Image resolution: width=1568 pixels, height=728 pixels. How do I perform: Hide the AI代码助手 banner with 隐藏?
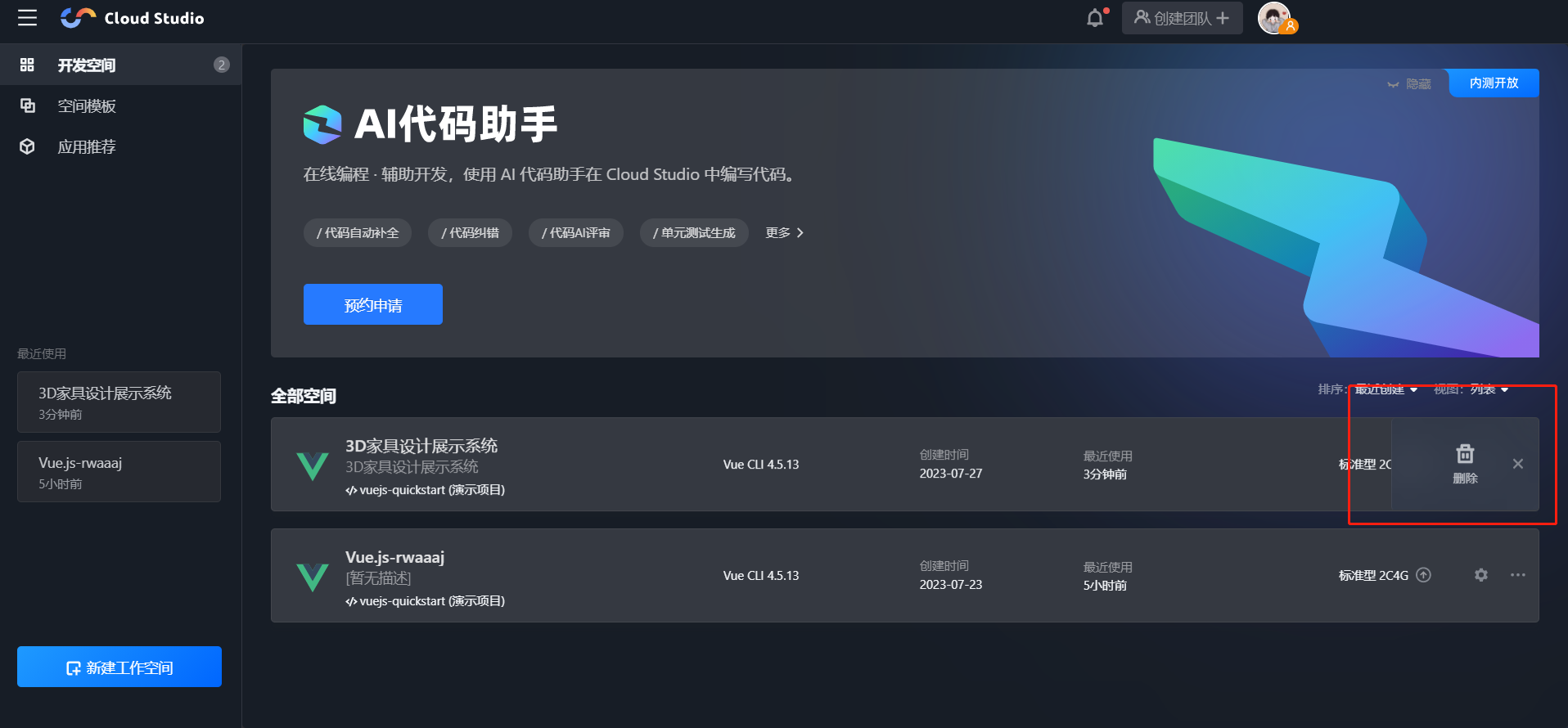1409,83
